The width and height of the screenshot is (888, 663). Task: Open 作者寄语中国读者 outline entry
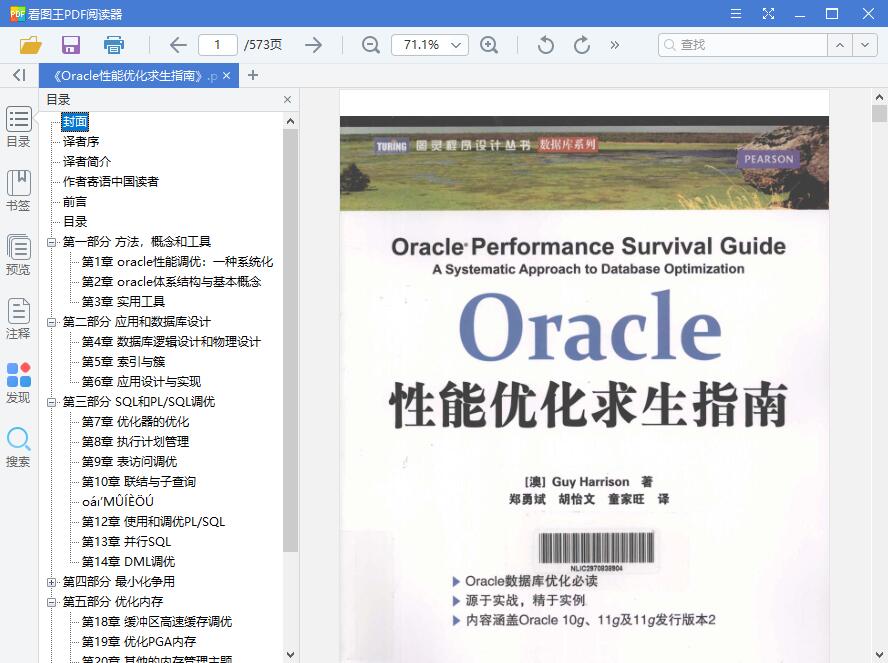click(x=110, y=181)
